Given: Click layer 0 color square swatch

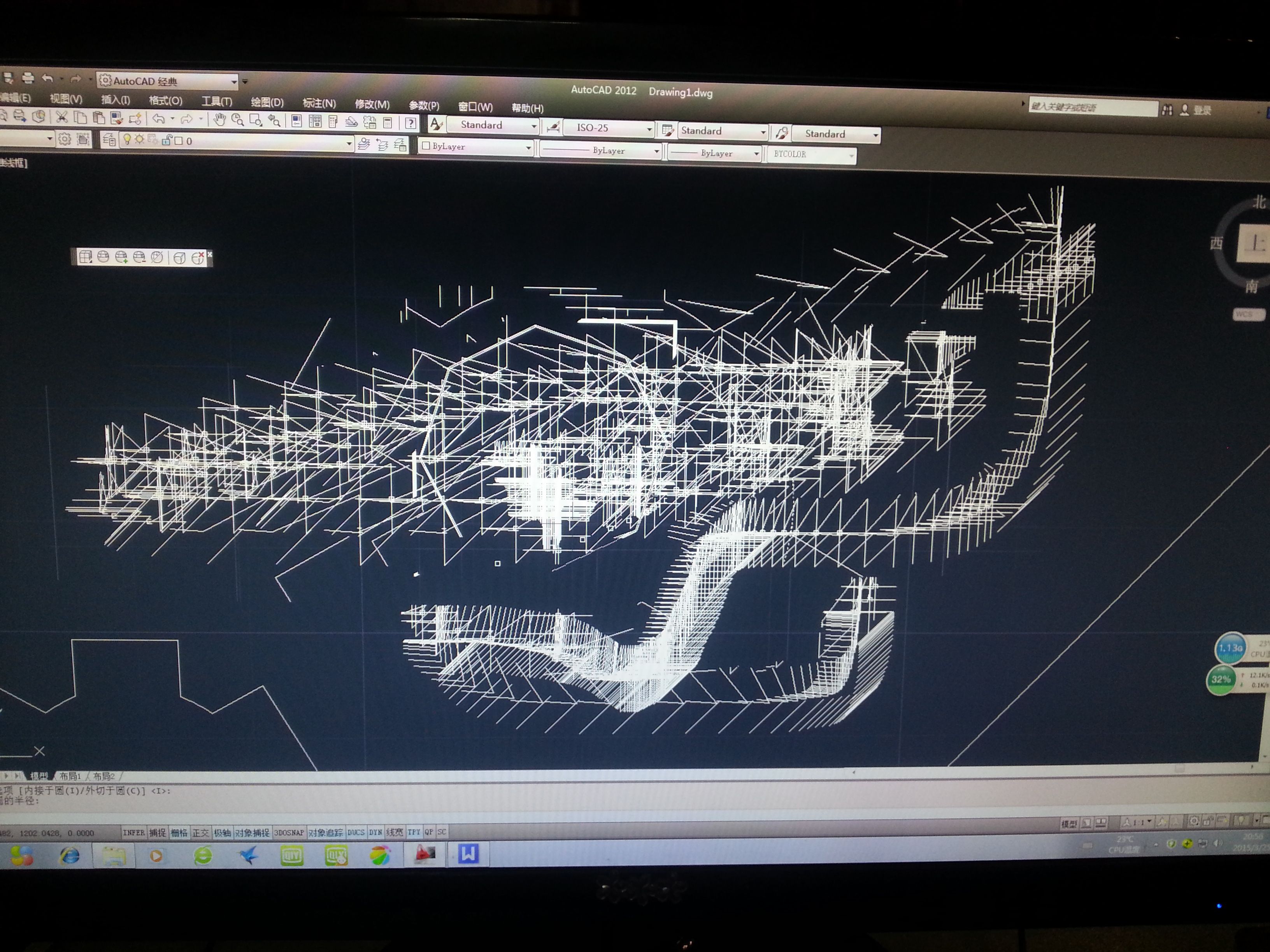Looking at the screenshot, I should [179, 141].
